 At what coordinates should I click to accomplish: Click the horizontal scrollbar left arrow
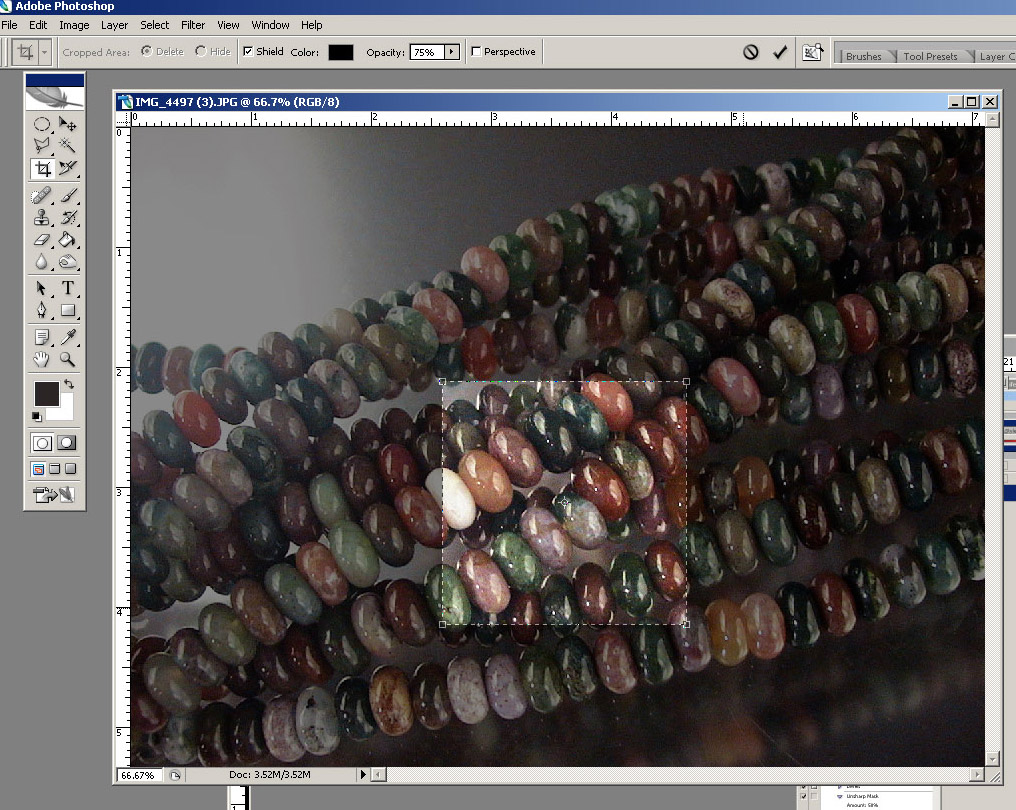[x=378, y=774]
